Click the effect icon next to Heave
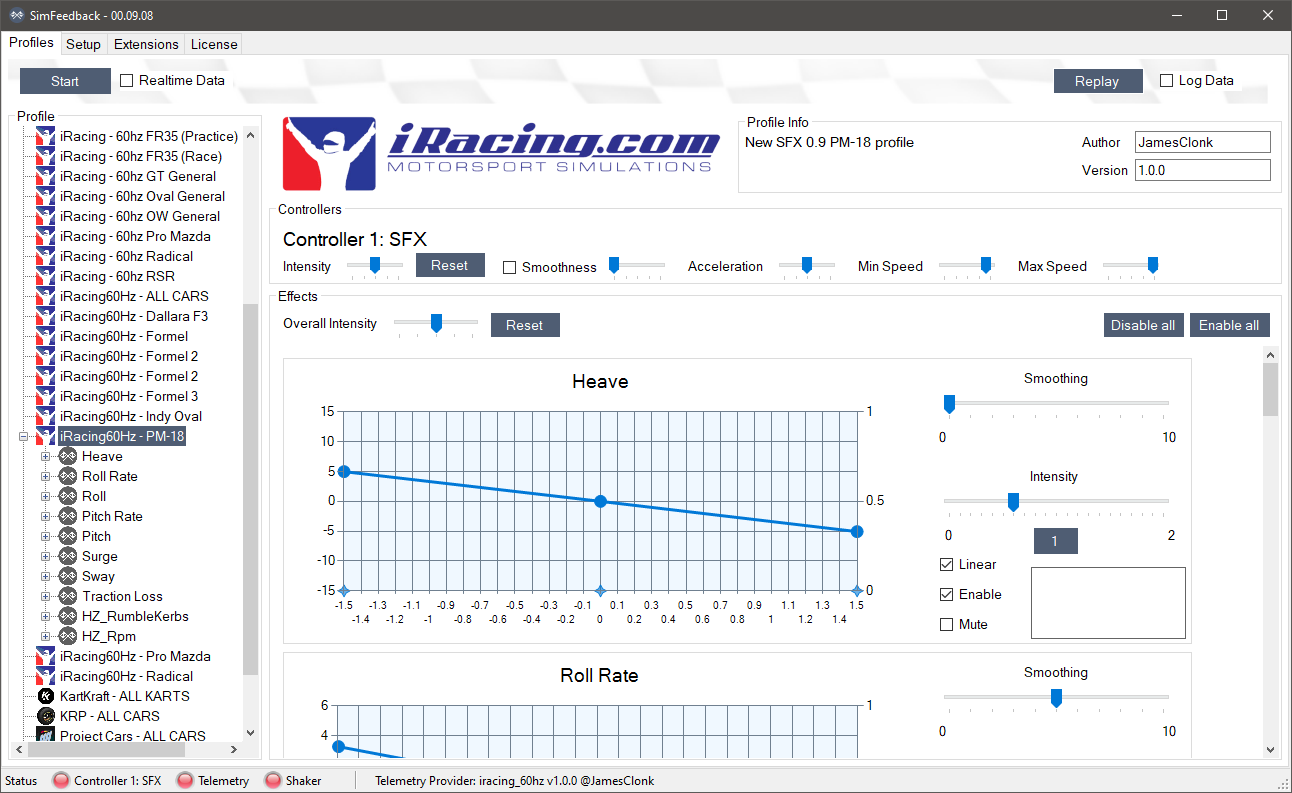 tap(68, 456)
